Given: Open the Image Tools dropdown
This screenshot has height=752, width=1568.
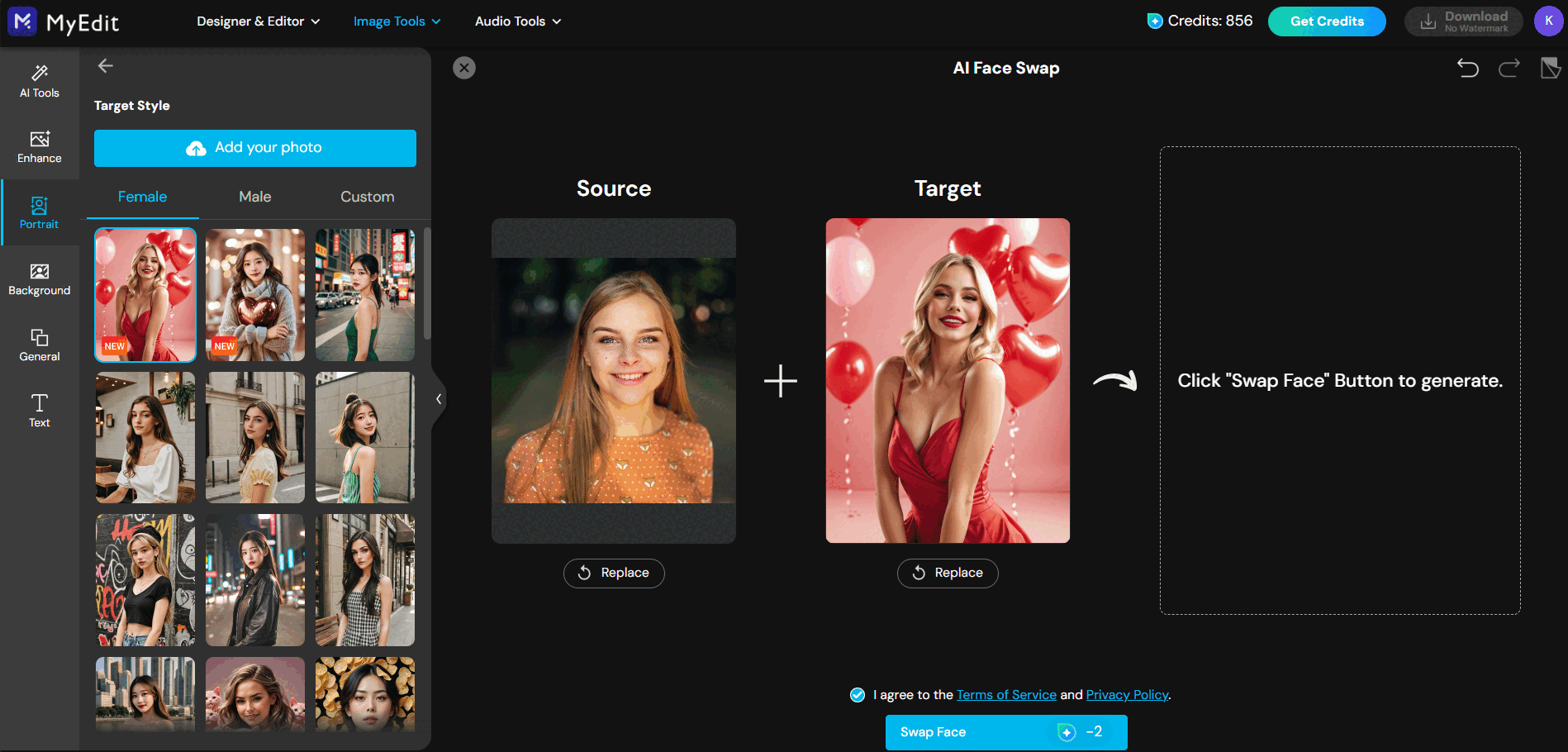Looking at the screenshot, I should (x=397, y=21).
